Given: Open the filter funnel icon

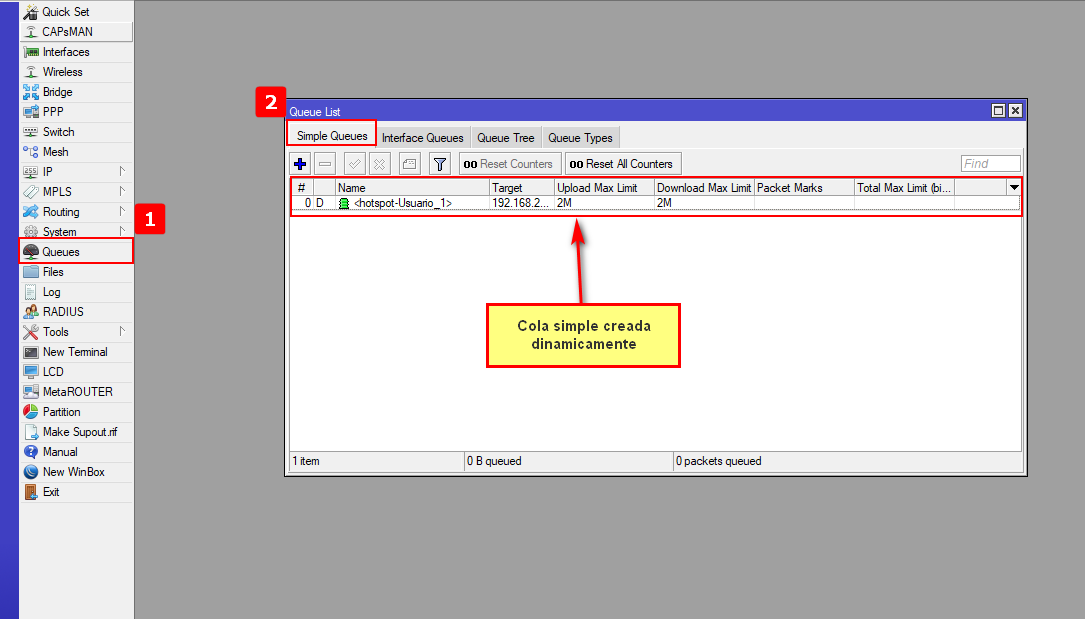Looking at the screenshot, I should tap(439, 164).
